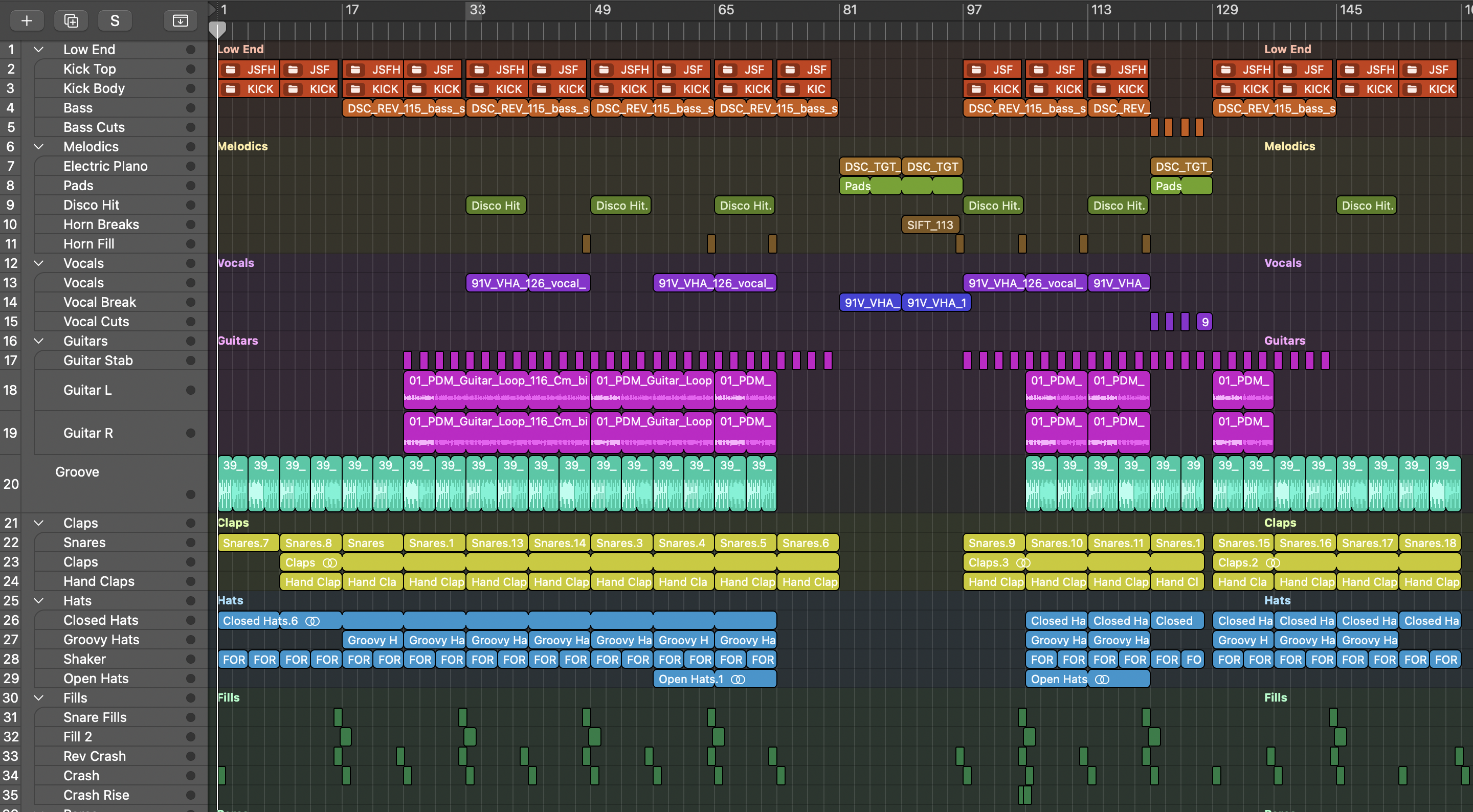This screenshot has width=1473, height=812.
Task: Click the catch playhead window icon
Action: [180, 20]
